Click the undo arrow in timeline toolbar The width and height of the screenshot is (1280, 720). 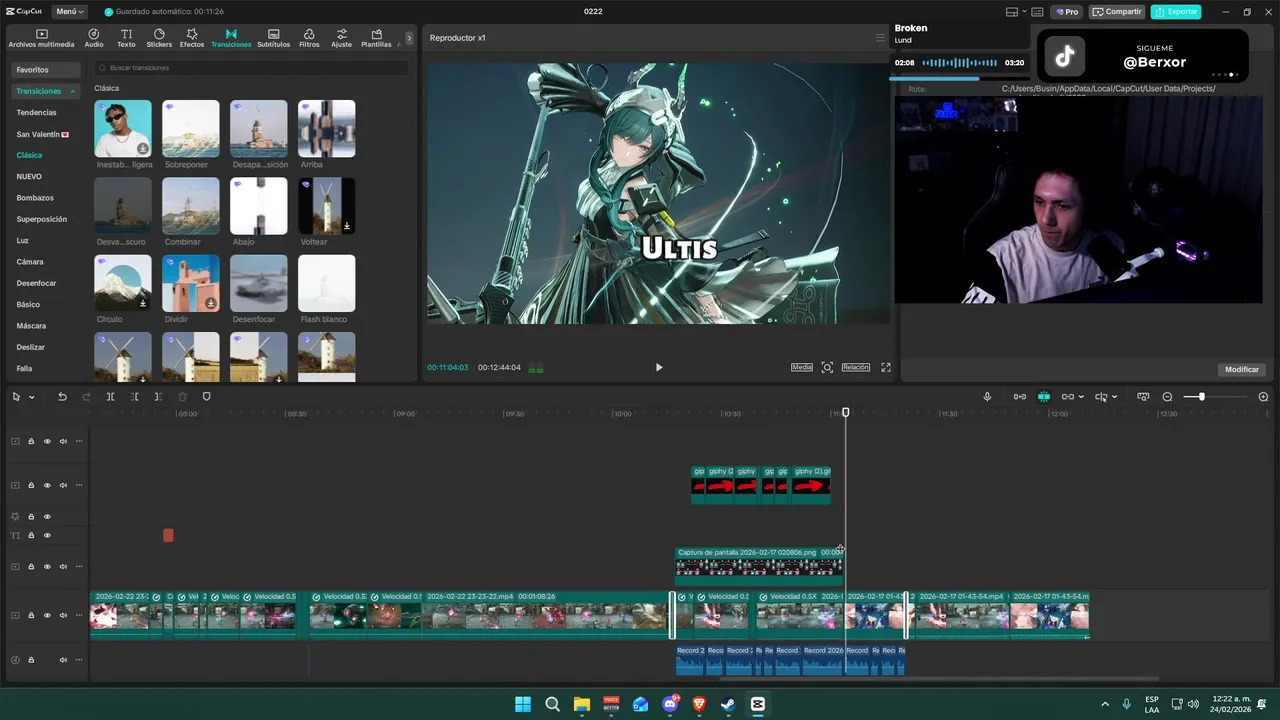coord(62,397)
